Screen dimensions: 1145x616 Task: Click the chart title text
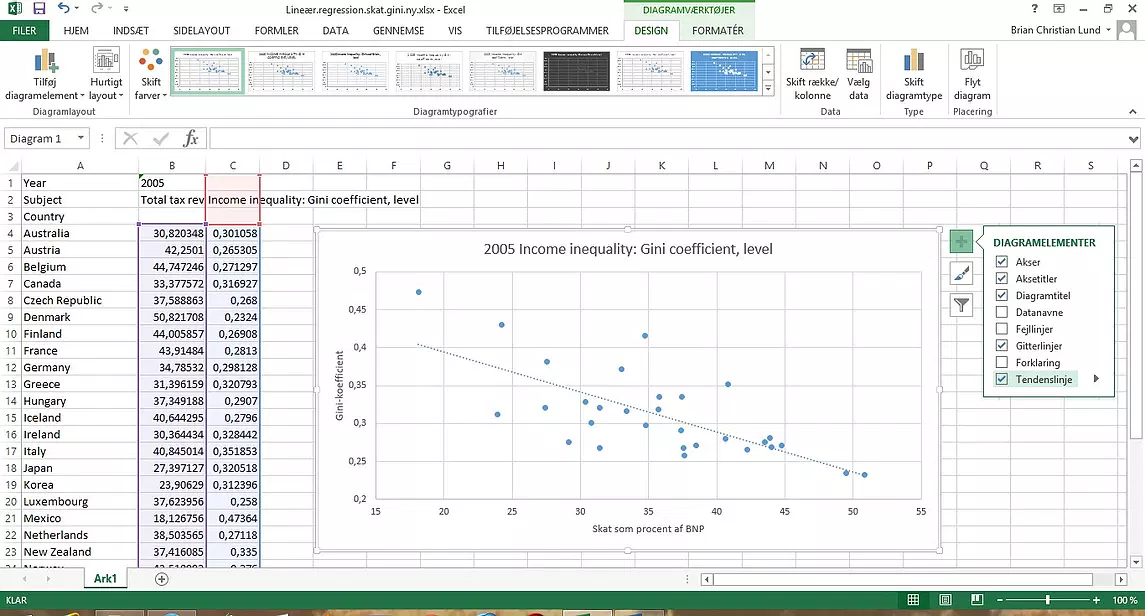point(628,249)
